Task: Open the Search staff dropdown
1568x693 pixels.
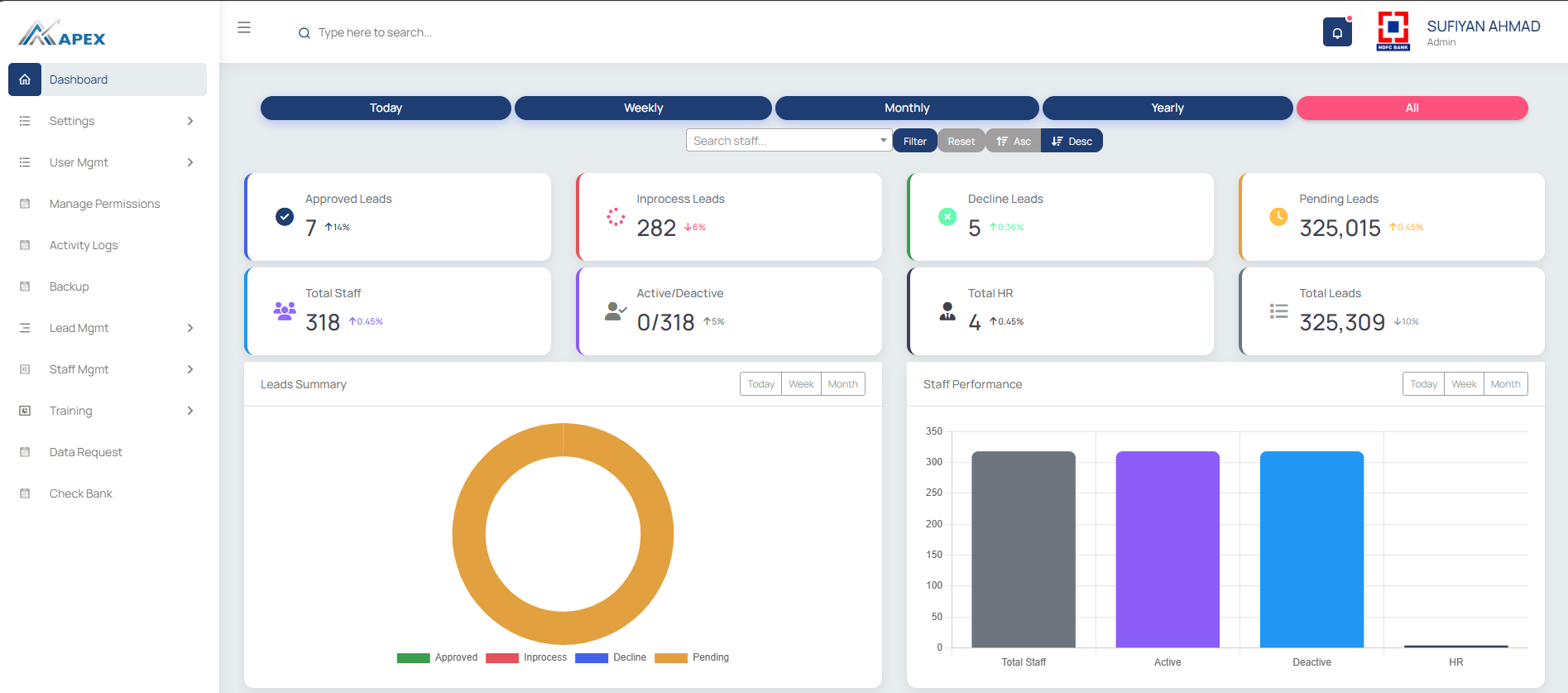Action: click(x=789, y=141)
